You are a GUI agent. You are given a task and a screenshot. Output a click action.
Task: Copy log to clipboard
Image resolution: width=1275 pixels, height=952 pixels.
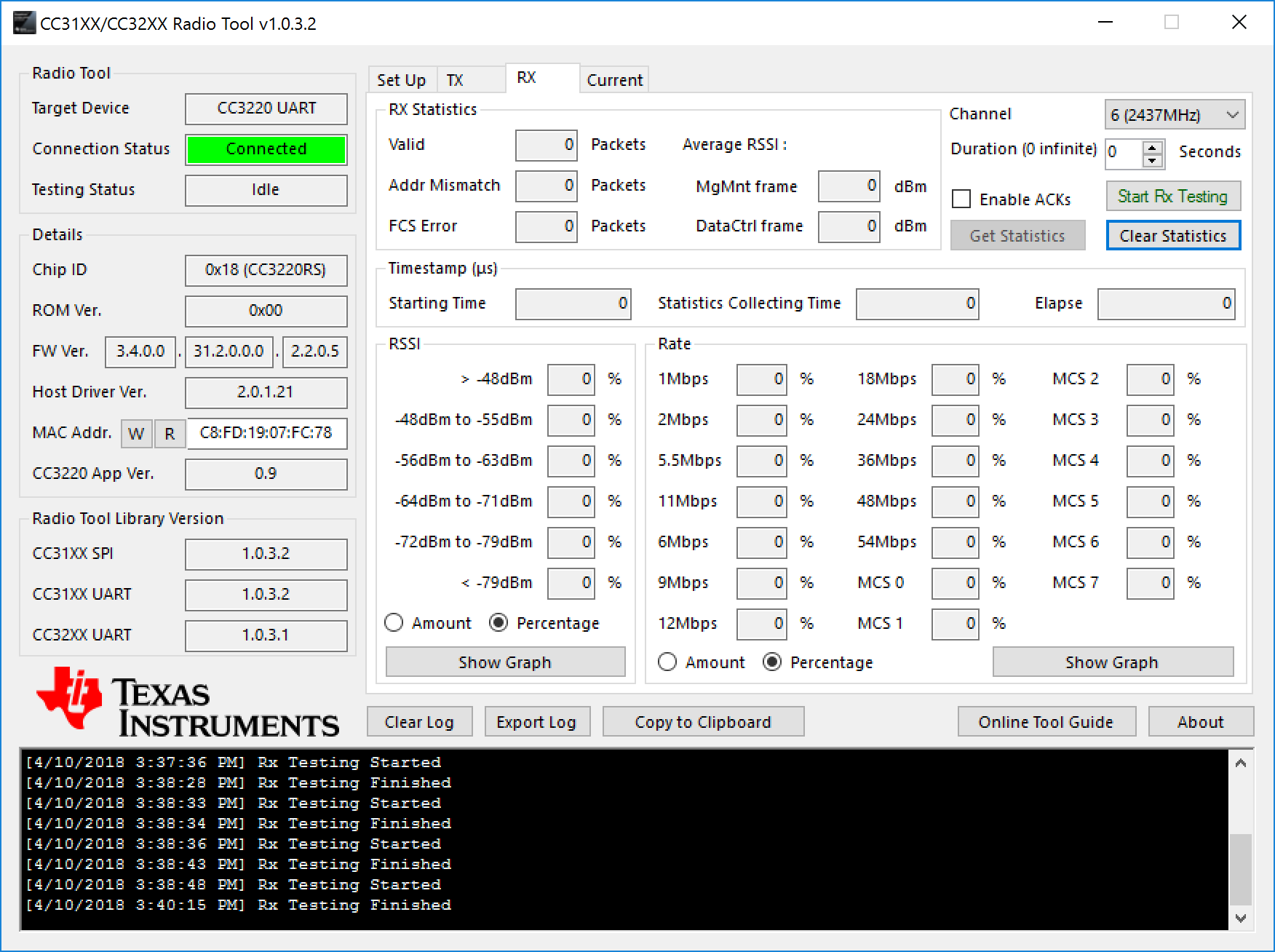coord(703,722)
